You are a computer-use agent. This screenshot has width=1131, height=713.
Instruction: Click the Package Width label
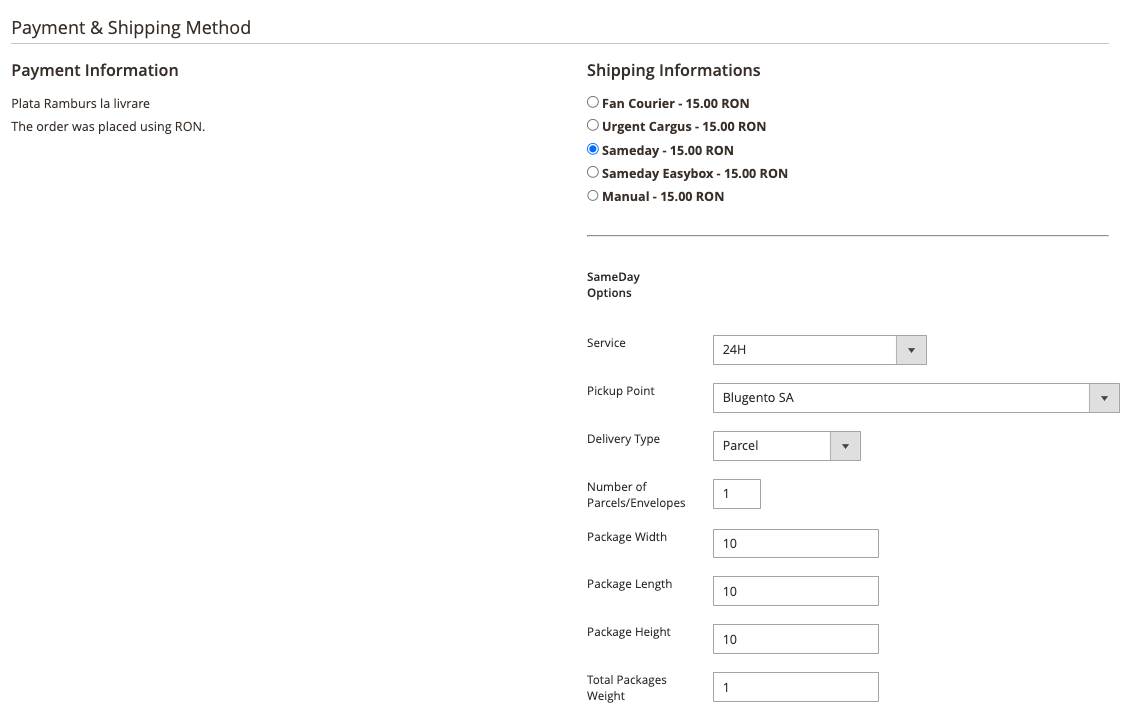click(627, 537)
